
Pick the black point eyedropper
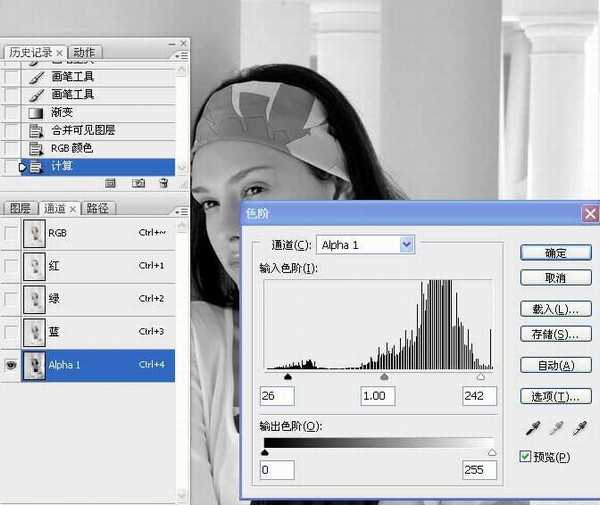(531, 428)
